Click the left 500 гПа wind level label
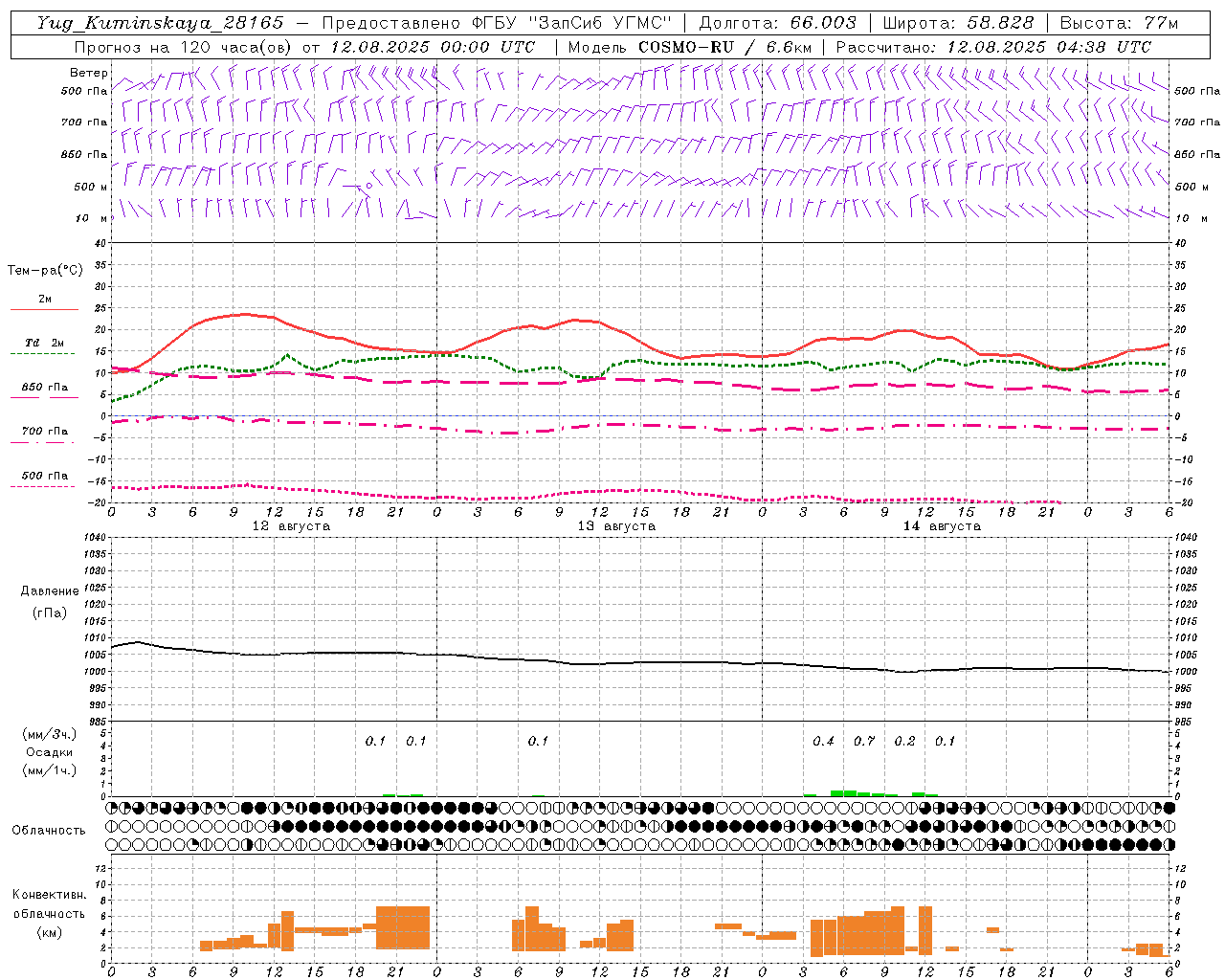 pos(84,91)
